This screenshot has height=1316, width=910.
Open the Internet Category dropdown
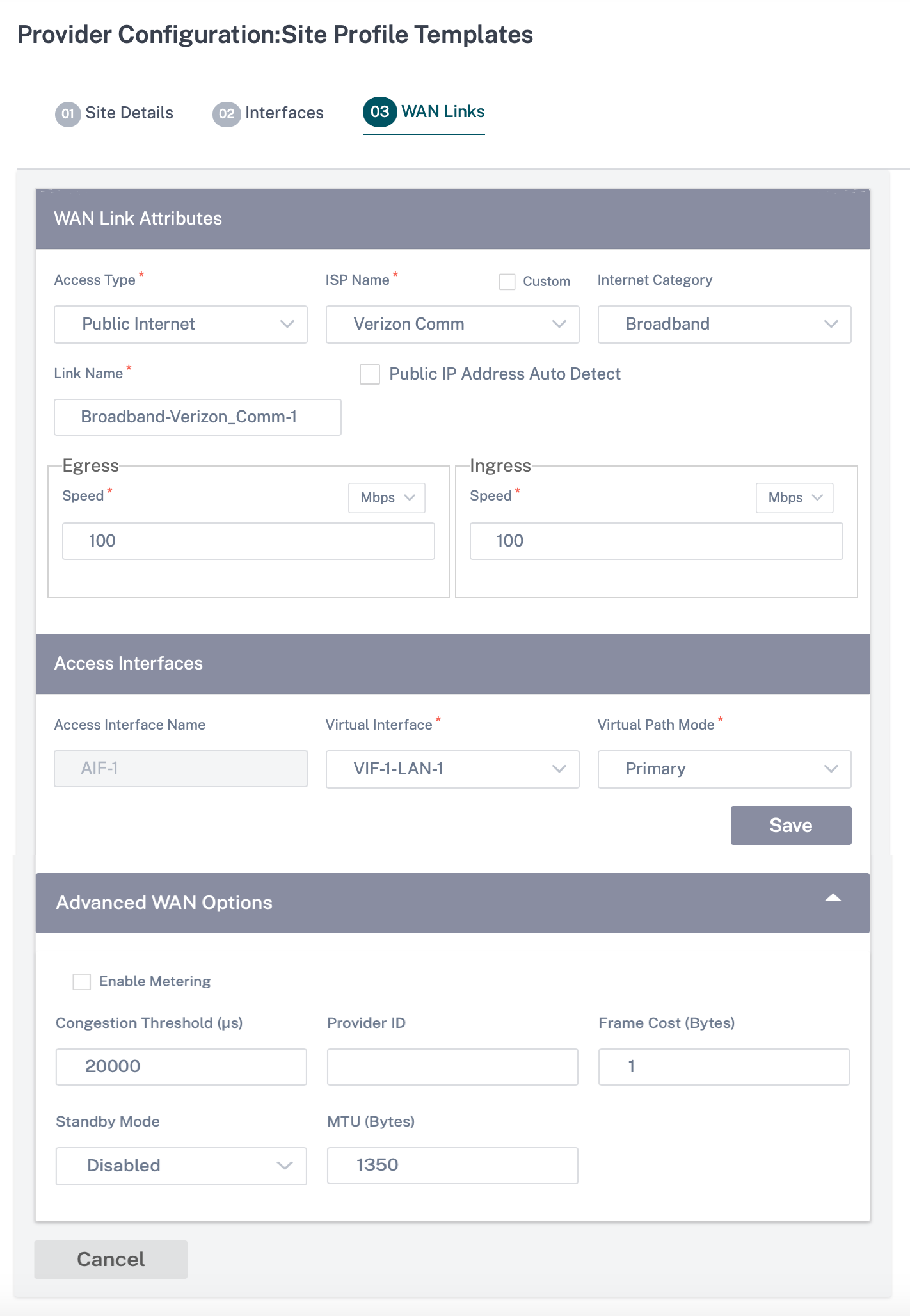tap(724, 325)
